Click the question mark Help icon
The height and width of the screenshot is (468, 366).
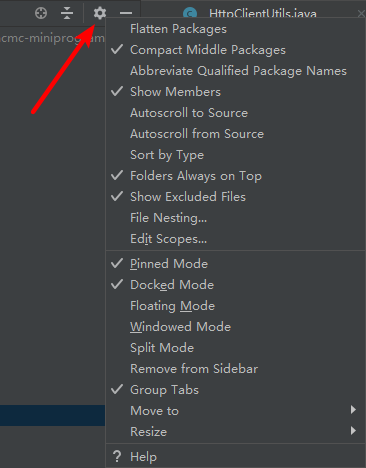tap(117, 456)
